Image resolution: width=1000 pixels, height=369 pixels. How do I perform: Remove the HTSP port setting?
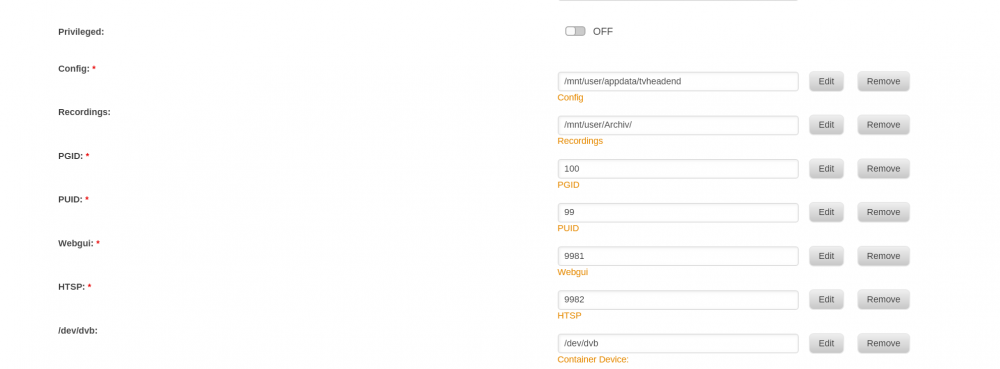(x=883, y=300)
